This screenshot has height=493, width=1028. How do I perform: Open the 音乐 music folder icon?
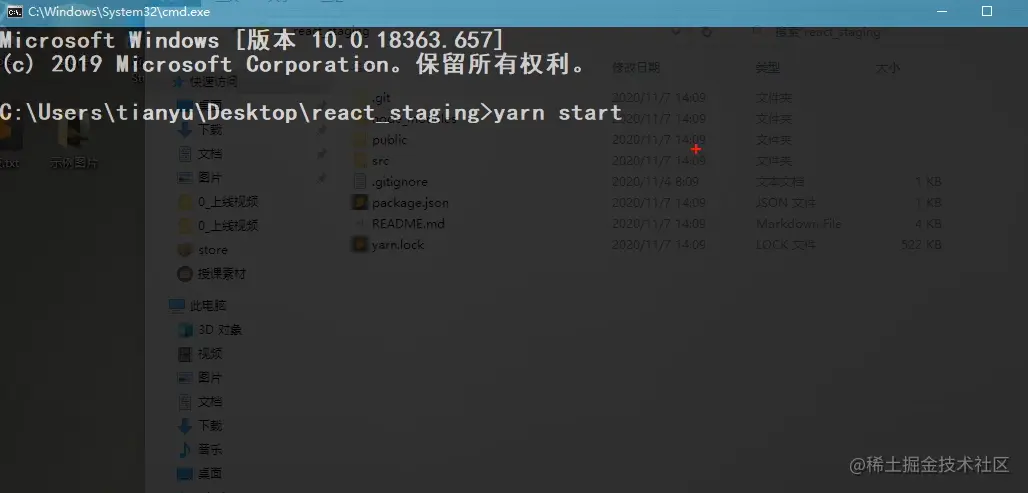click(186, 450)
